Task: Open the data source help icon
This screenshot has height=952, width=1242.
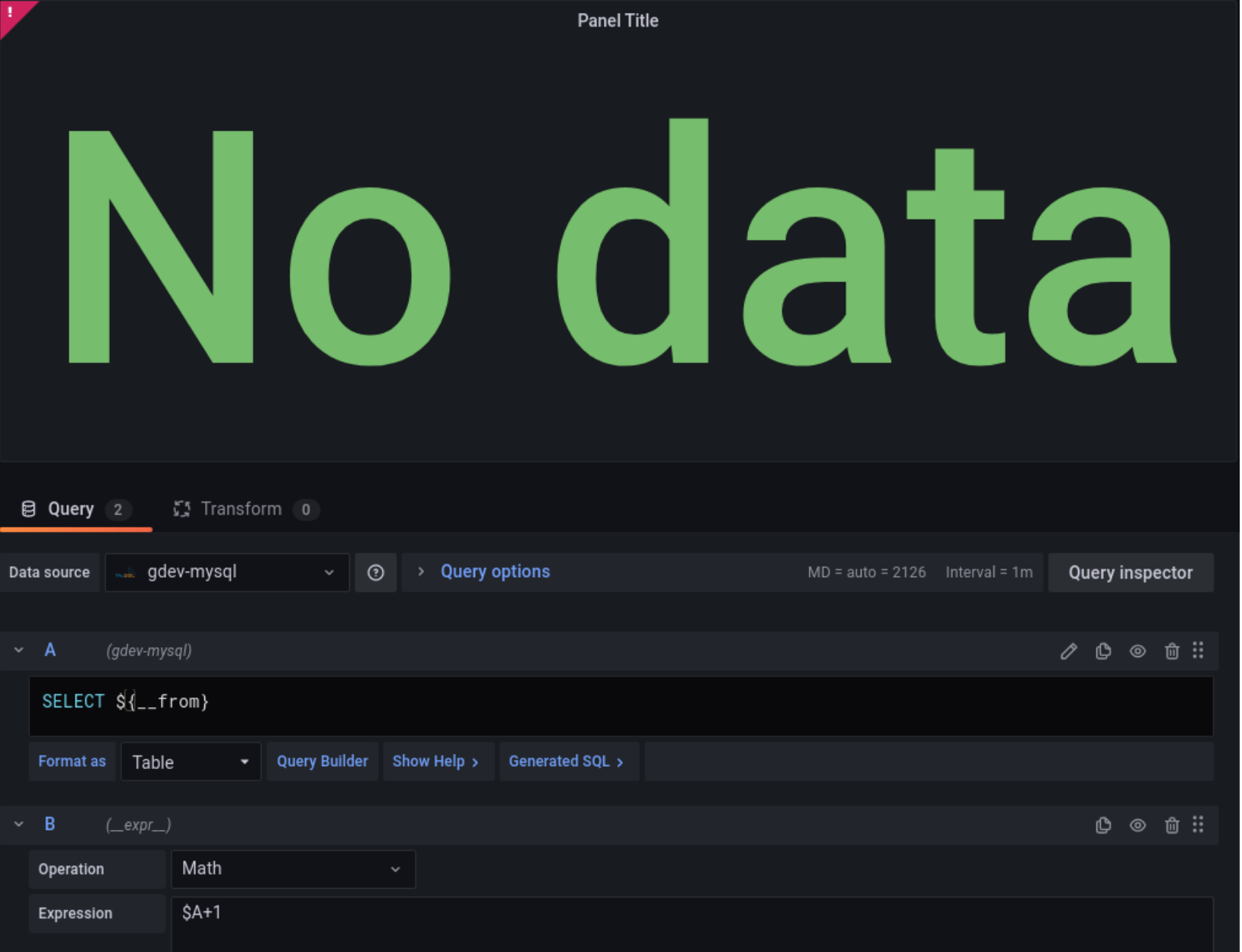Action: tap(376, 572)
